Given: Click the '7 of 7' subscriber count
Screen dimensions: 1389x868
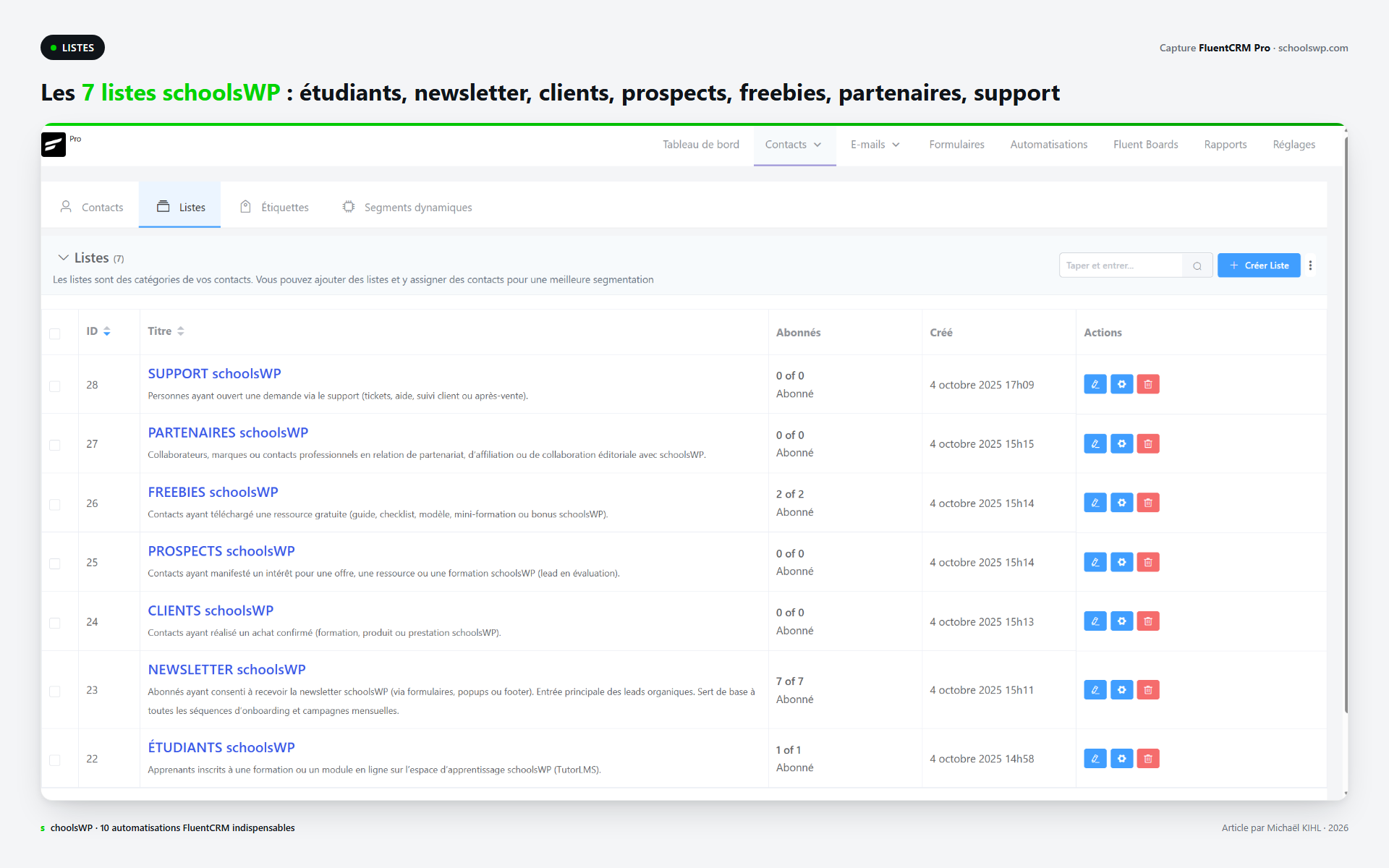Looking at the screenshot, I should click(789, 681).
